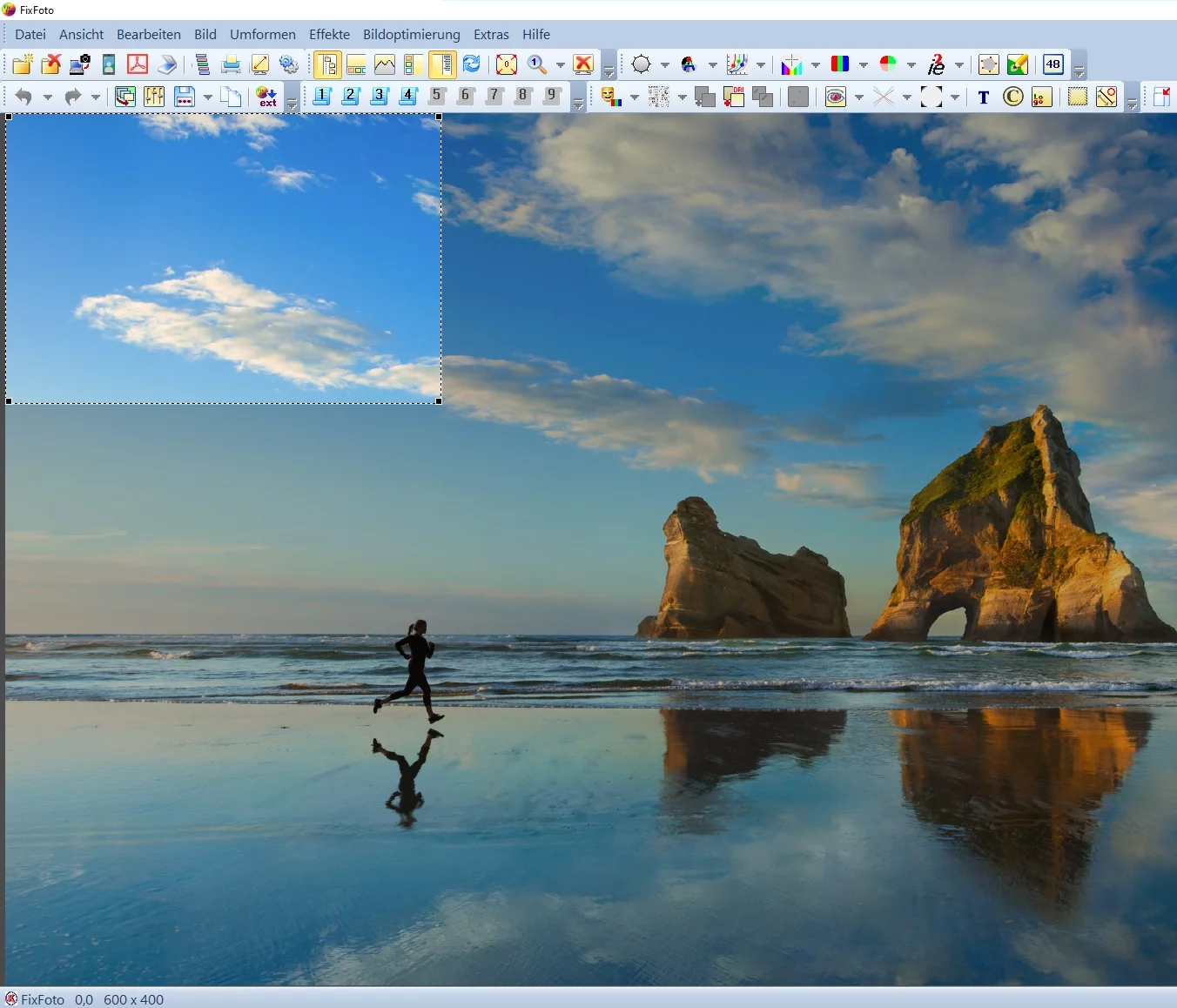
Task: Open the Effekte menu
Action: pyautogui.click(x=329, y=35)
